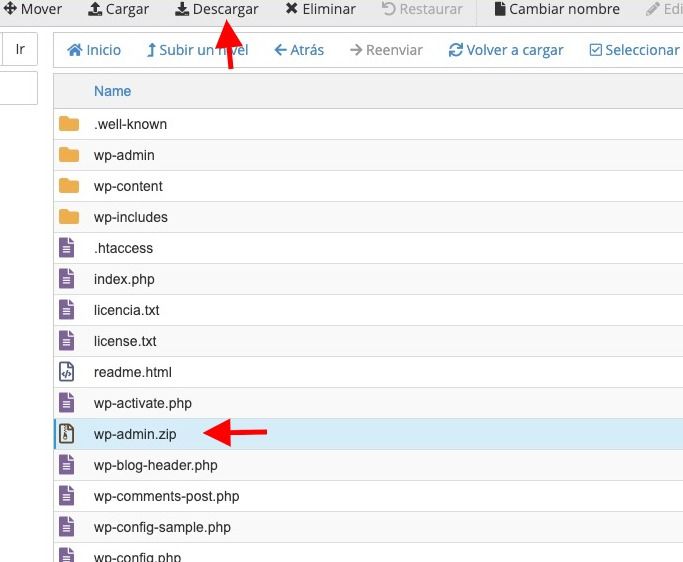Click Cambiar nombre to rename
Image resolution: width=683 pixels, height=562 pixels.
pyautogui.click(x=557, y=9)
